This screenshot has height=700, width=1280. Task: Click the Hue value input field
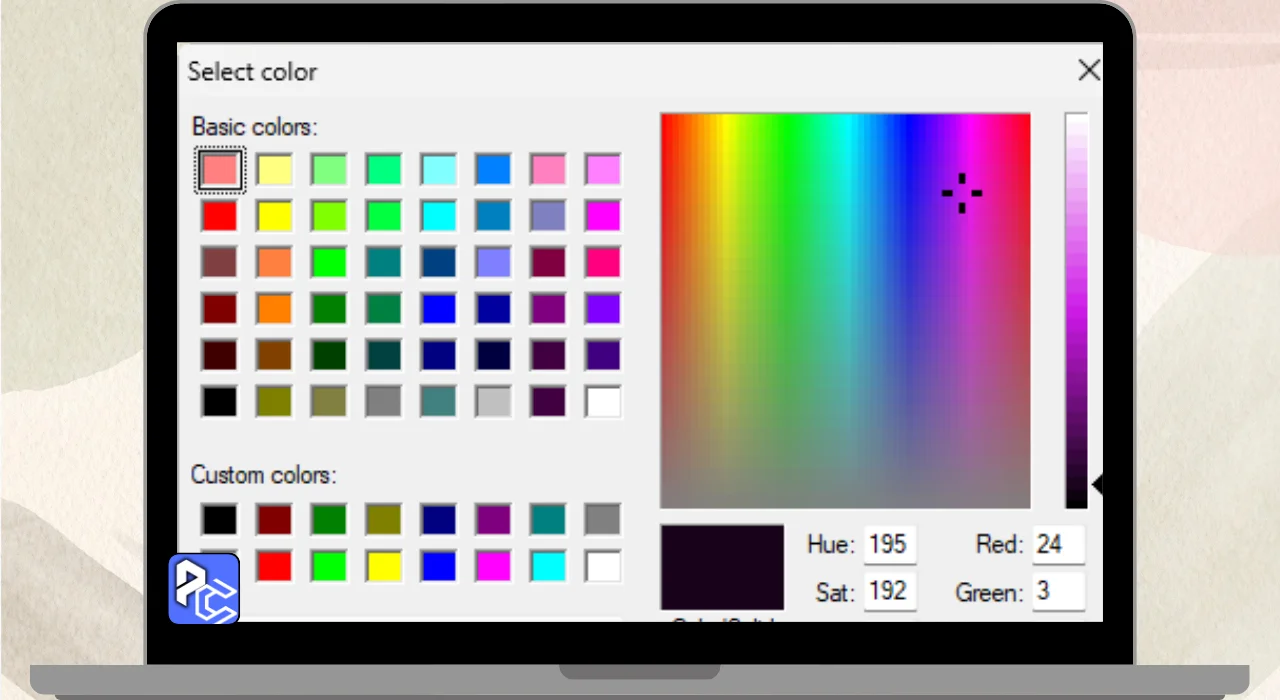tap(889, 545)
